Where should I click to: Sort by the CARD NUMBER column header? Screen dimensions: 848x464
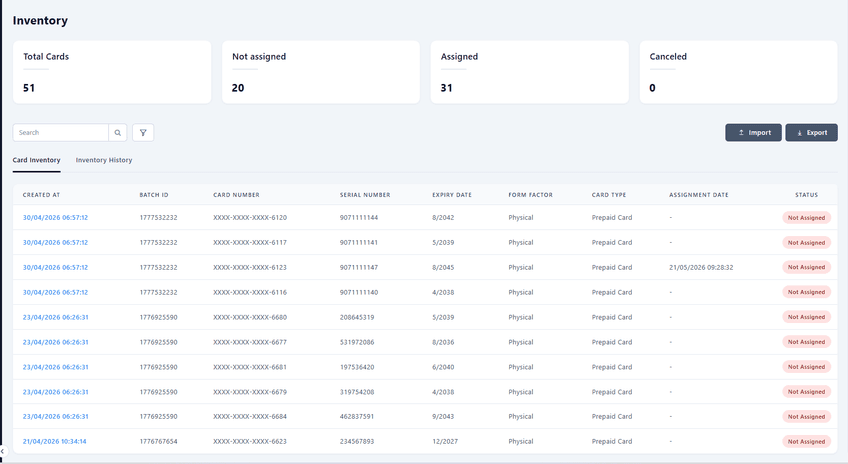click(x=236, y=195)
